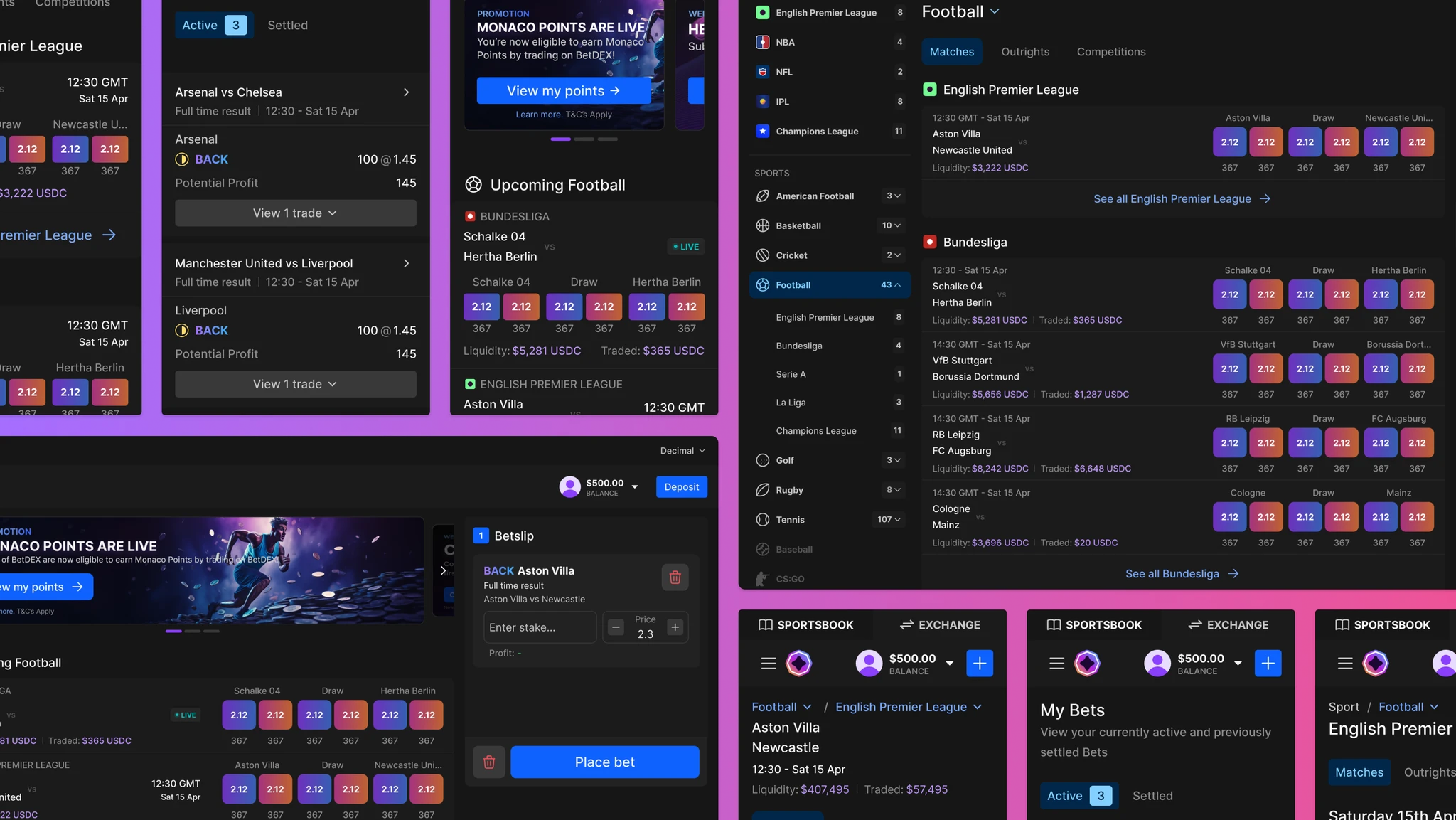The width and height of the screenshot is (1456, 820).
Task: Select the NBA league icon in the sidebar
Action: click(763, 42)
